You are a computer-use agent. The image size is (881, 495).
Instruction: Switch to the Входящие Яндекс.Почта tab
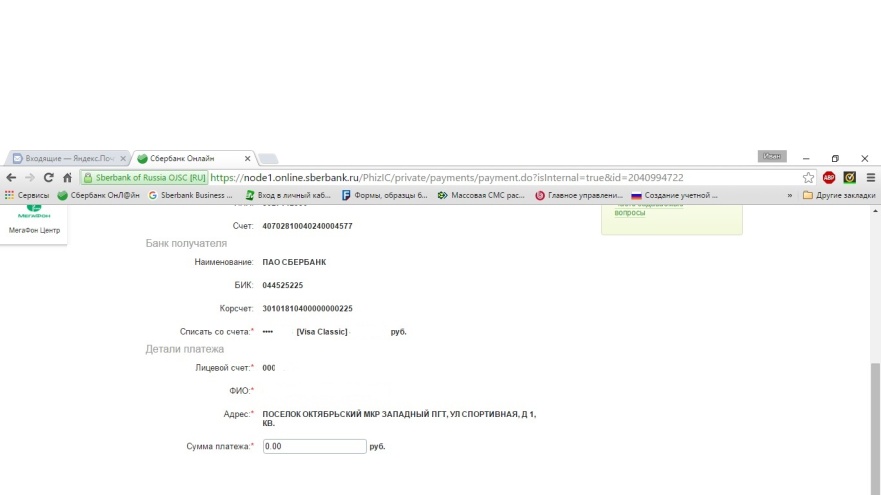click(65, 159)
